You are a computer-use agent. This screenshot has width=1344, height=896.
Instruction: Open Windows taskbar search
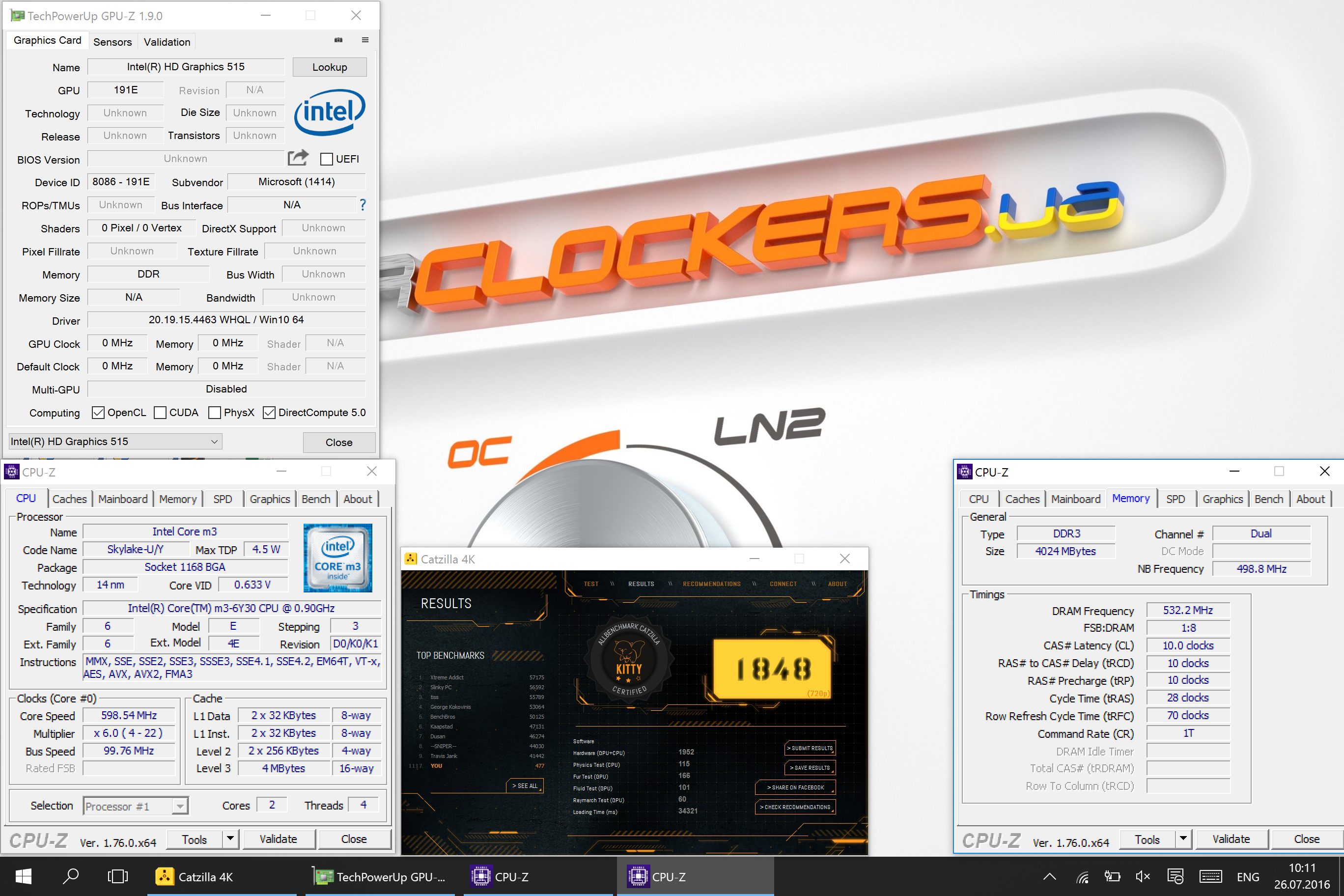click(70, 876)
